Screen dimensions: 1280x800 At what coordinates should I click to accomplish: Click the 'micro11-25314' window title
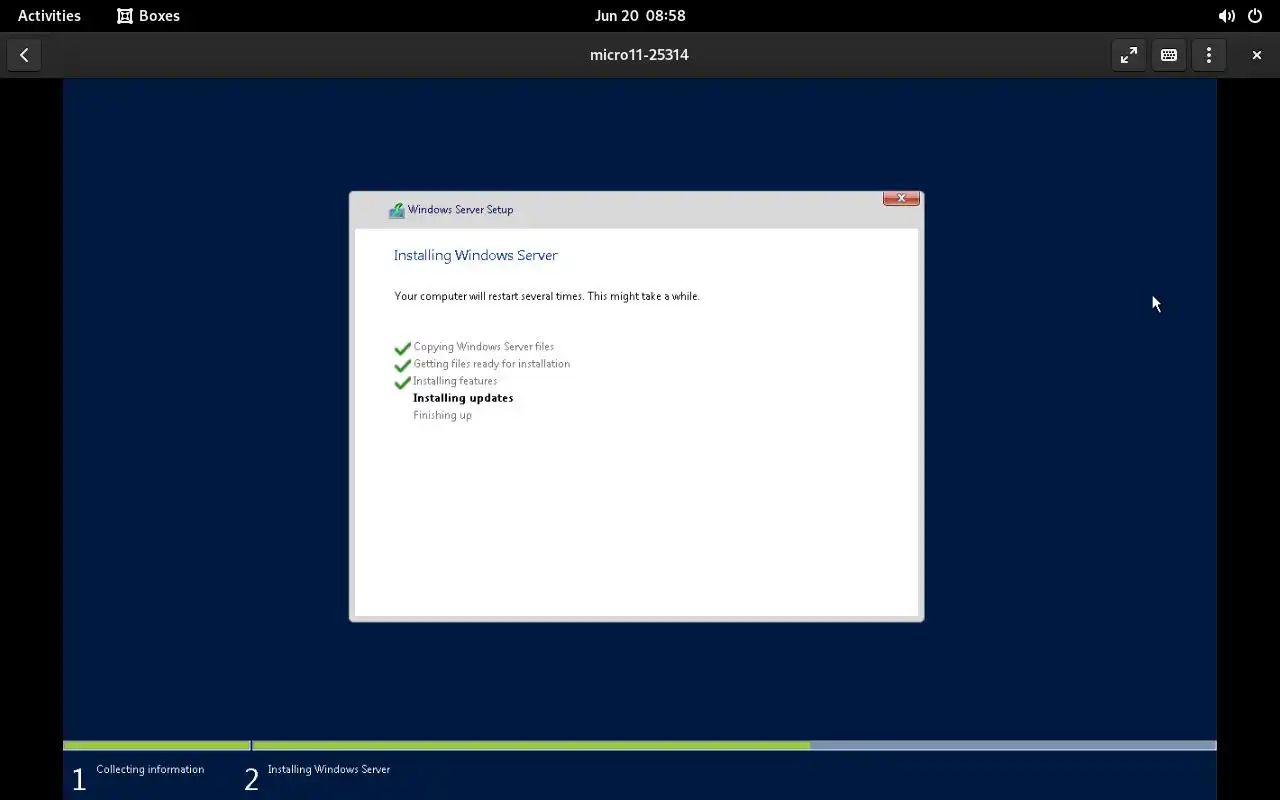pyautogui.click(x=640, y=55)
